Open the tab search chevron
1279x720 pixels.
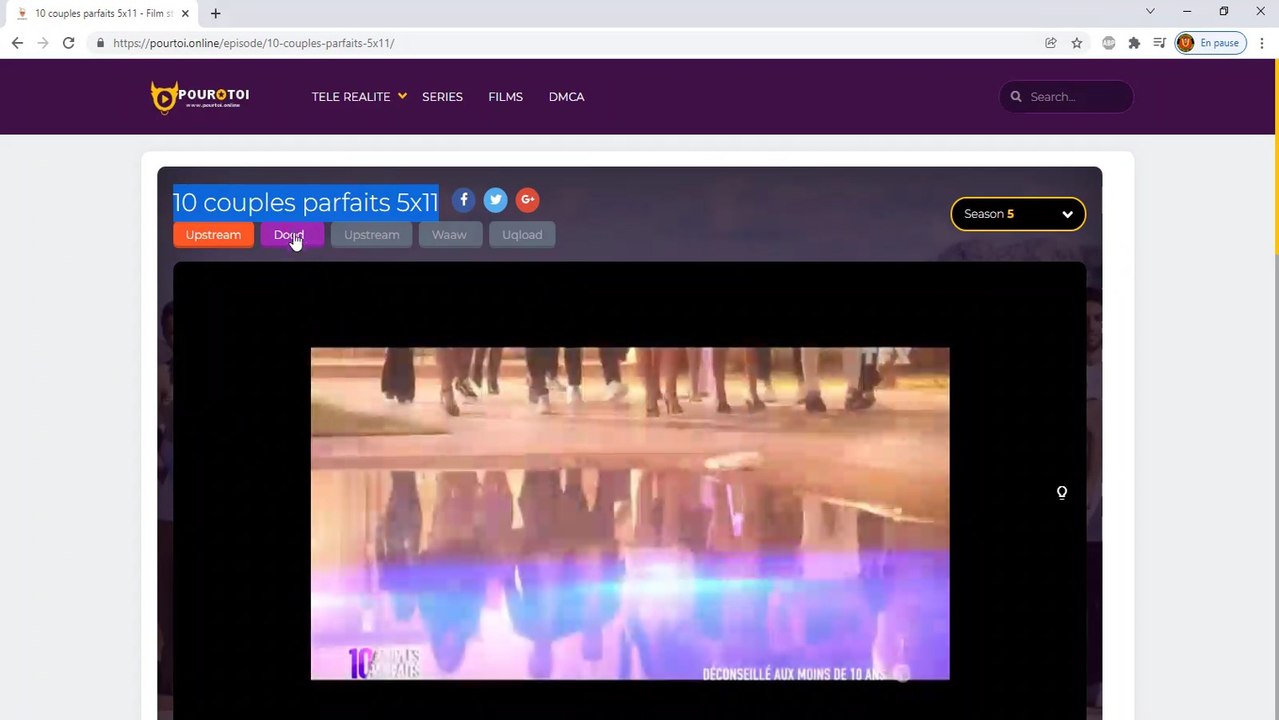pyautogui.click(x=1150, y=12)
